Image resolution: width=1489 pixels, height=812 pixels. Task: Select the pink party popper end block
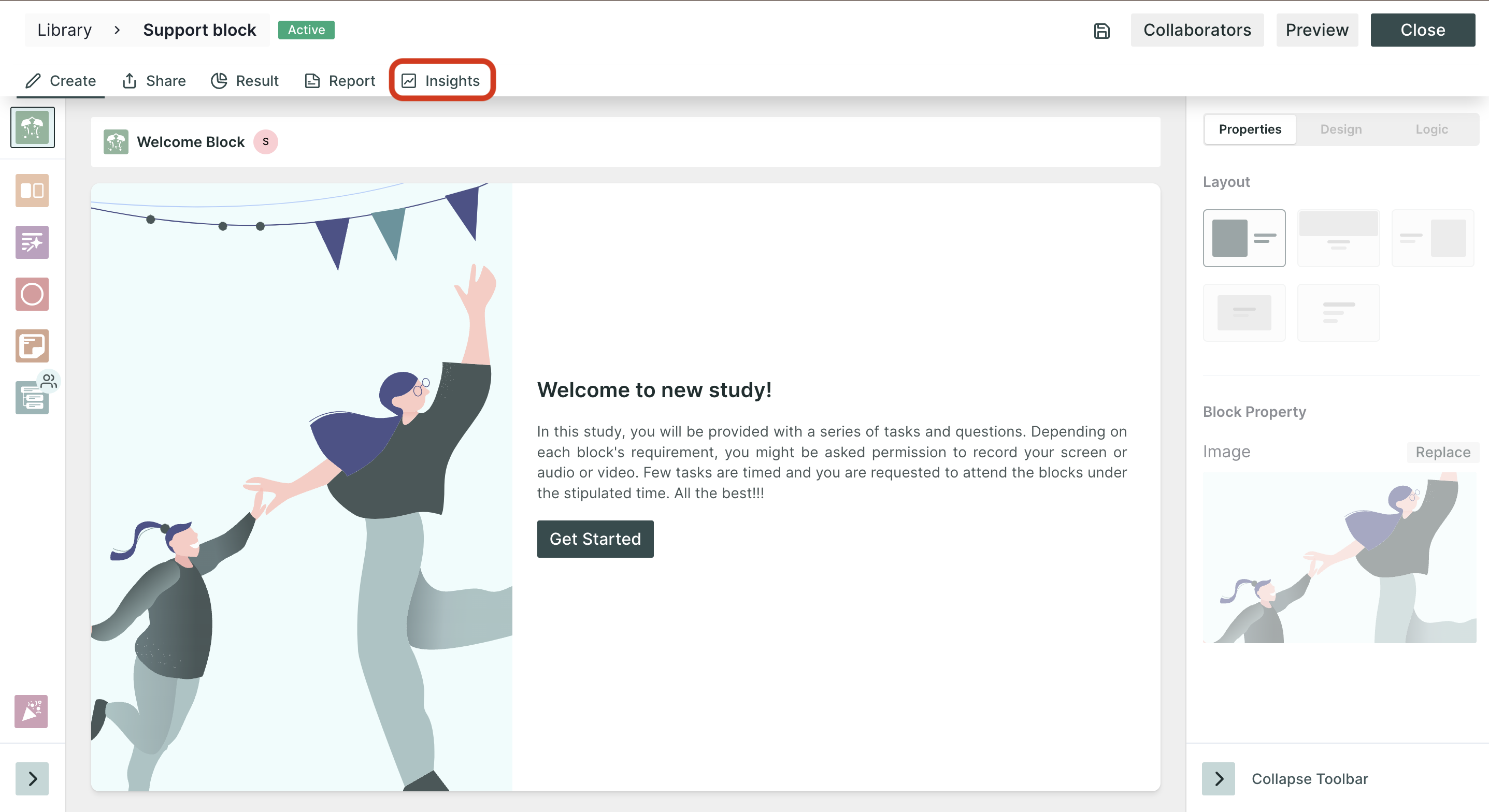(31, 711)
